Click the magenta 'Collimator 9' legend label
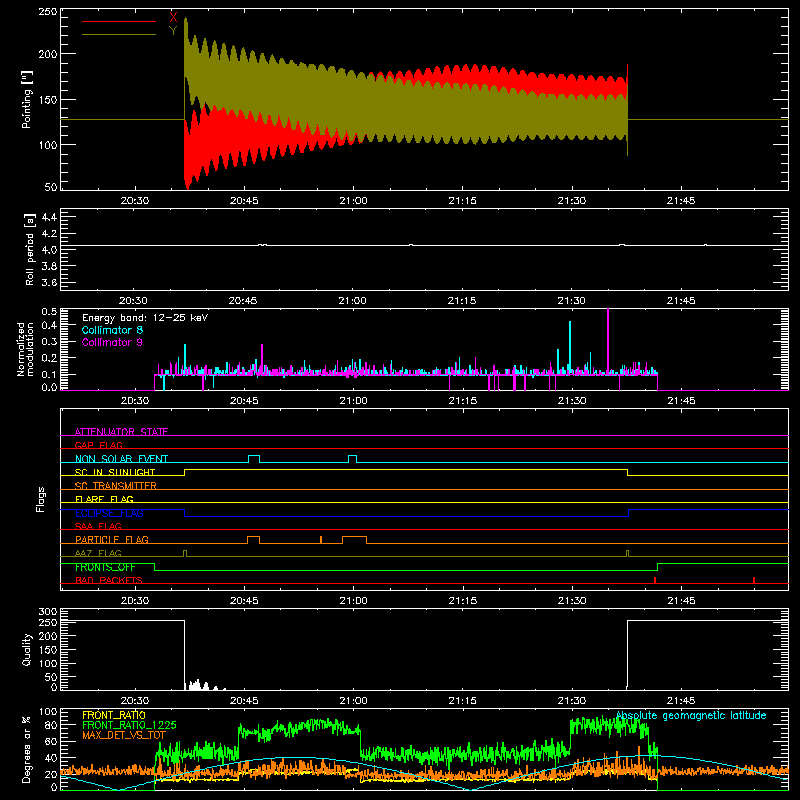 pyautogui.click(x=112, y=342)
